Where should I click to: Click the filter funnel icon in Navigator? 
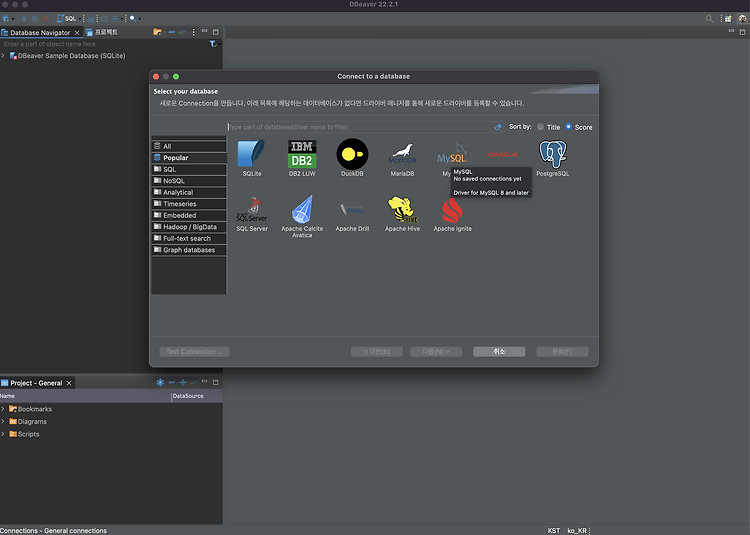[x=213, y=44]
